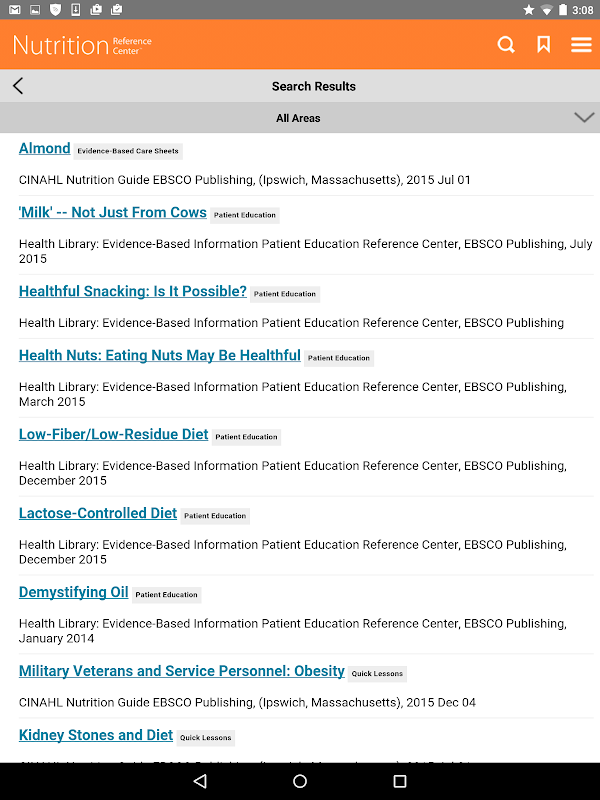Expand the All Areas dropdown arrow
This screenshot has width=600, height=800.
point(584,118)
